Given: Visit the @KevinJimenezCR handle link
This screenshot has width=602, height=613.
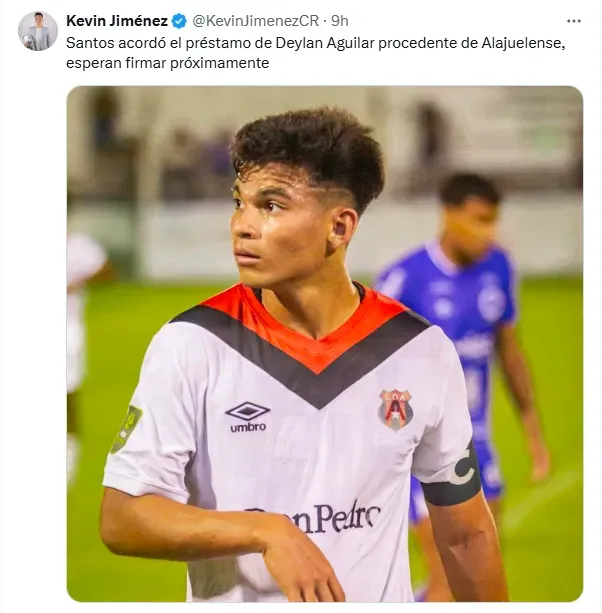Looking at the screenshot, I should pos(256,21).
